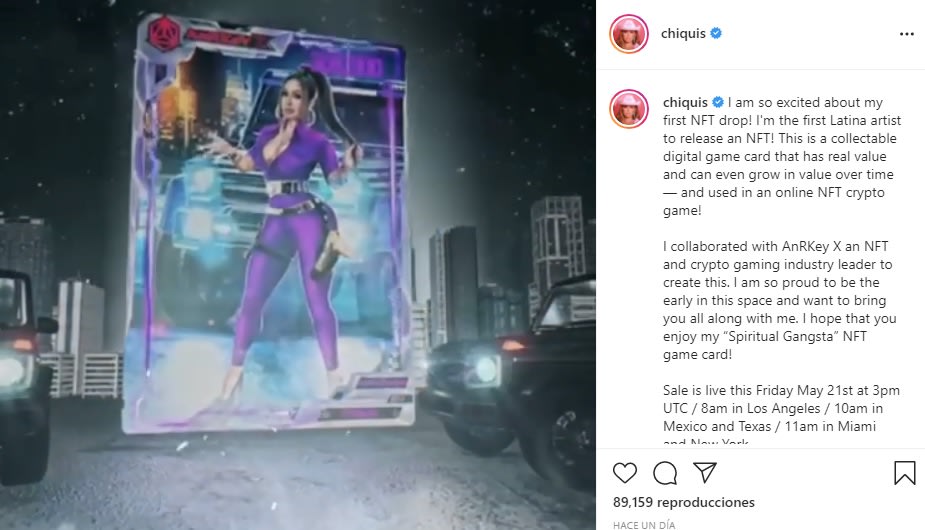Save the post with the bookmark icon
Image resolution: width=925 pixels, height=530 pixels.
(904, 473)
